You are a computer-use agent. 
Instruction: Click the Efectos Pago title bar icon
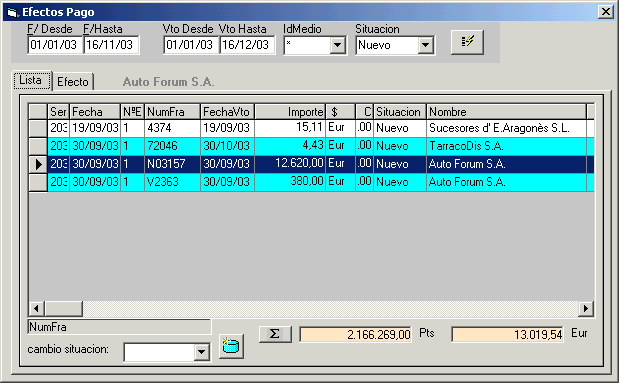pyautogui.click(x=12, y=12)
